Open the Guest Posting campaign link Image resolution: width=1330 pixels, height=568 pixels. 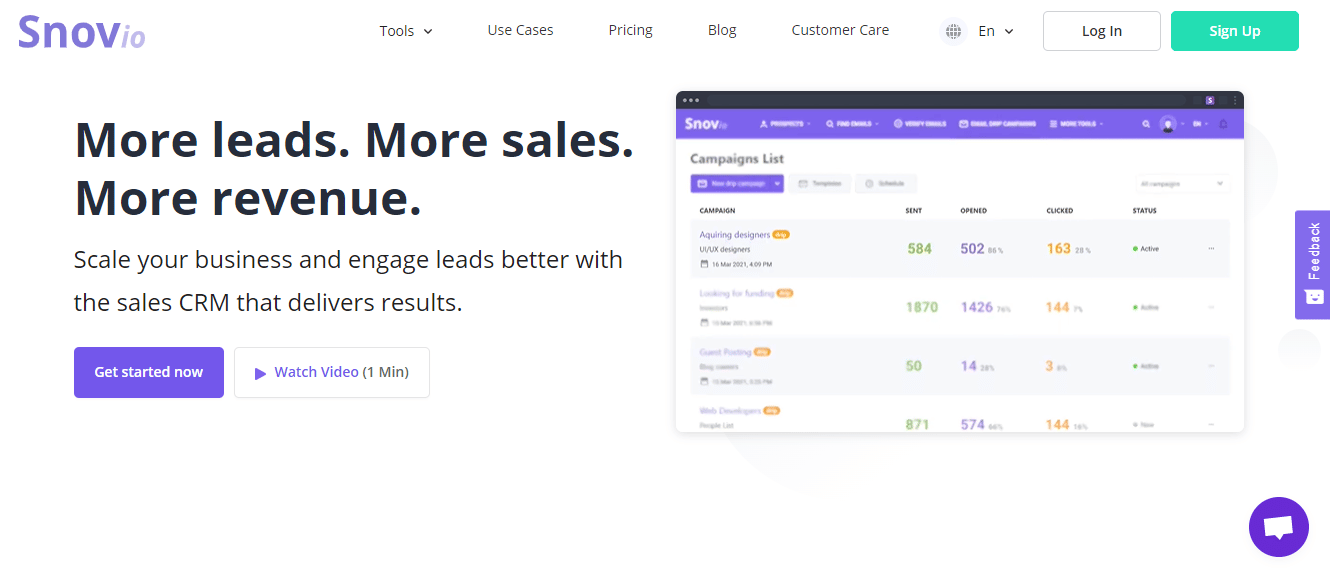tap(725, 352)
